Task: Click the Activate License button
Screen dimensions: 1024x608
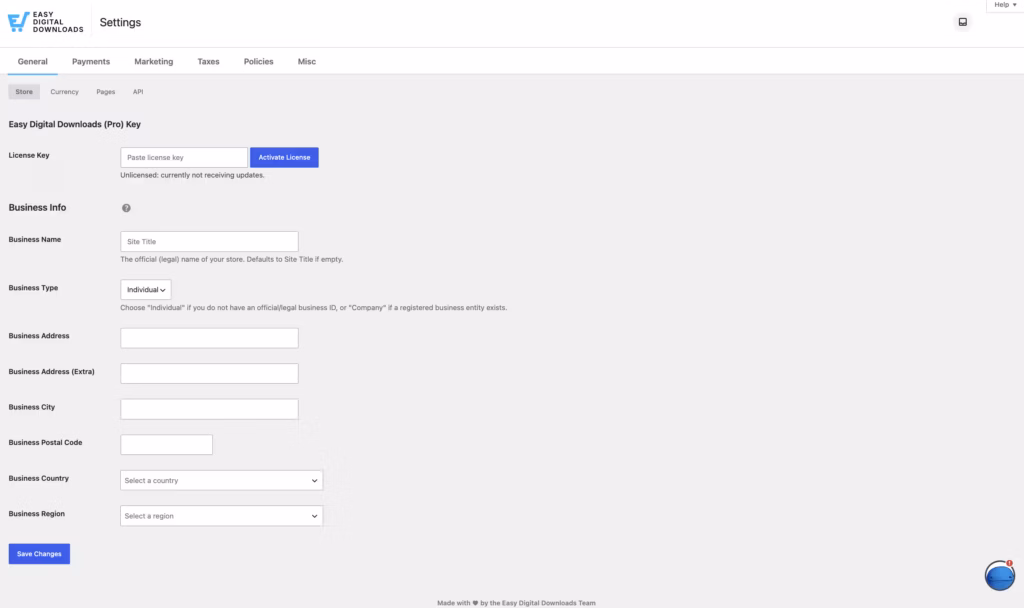Action: point(284,157)
